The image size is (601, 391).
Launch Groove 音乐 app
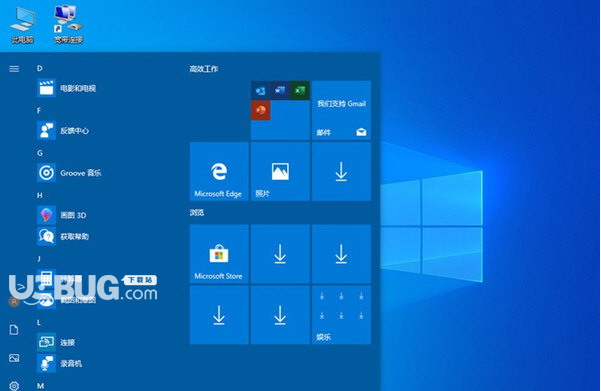tap(69, 173)
